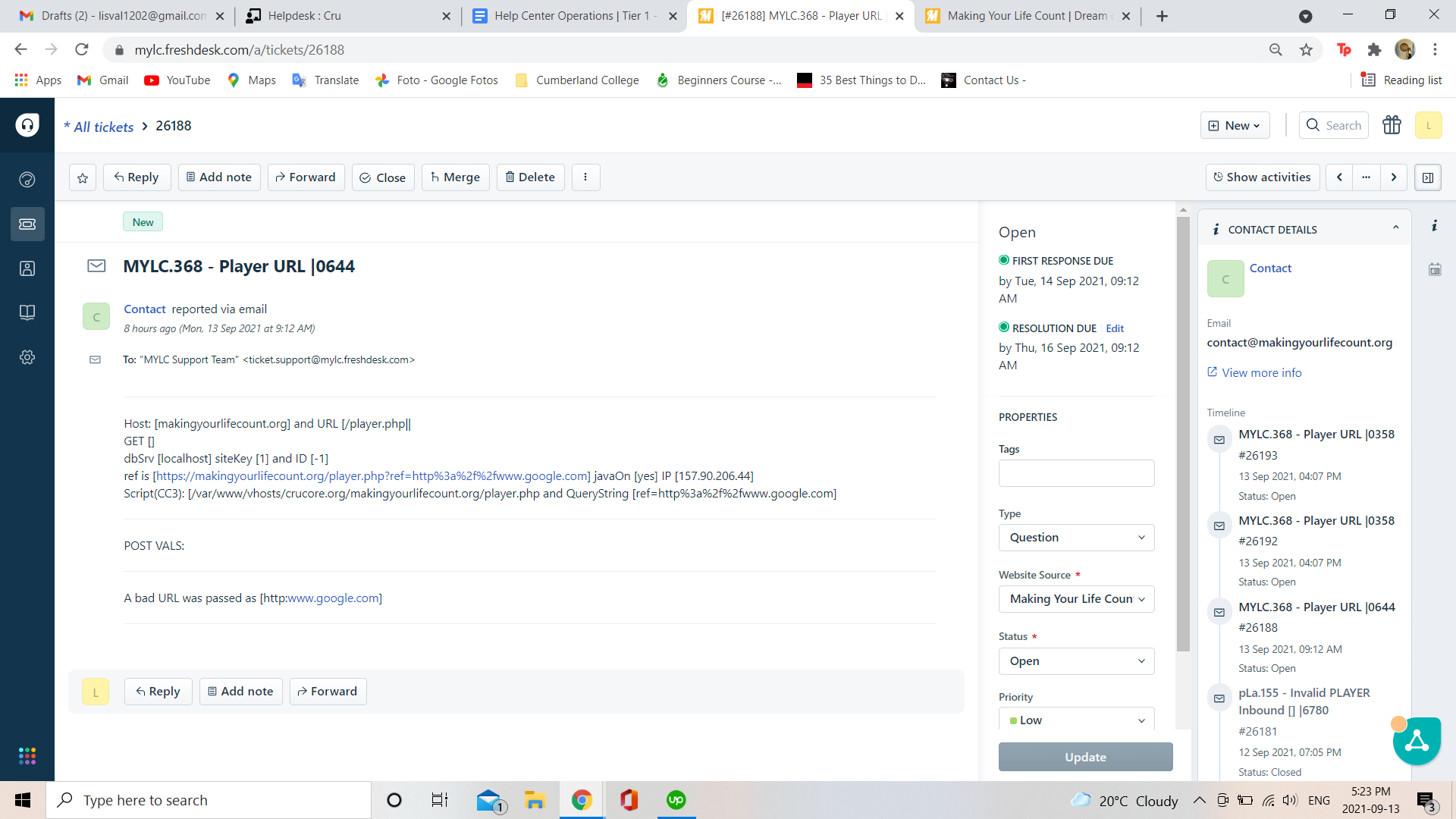Open the Type dropdown showing Question
Screen dimensions: 1456x819
(x=1076, y=538)
